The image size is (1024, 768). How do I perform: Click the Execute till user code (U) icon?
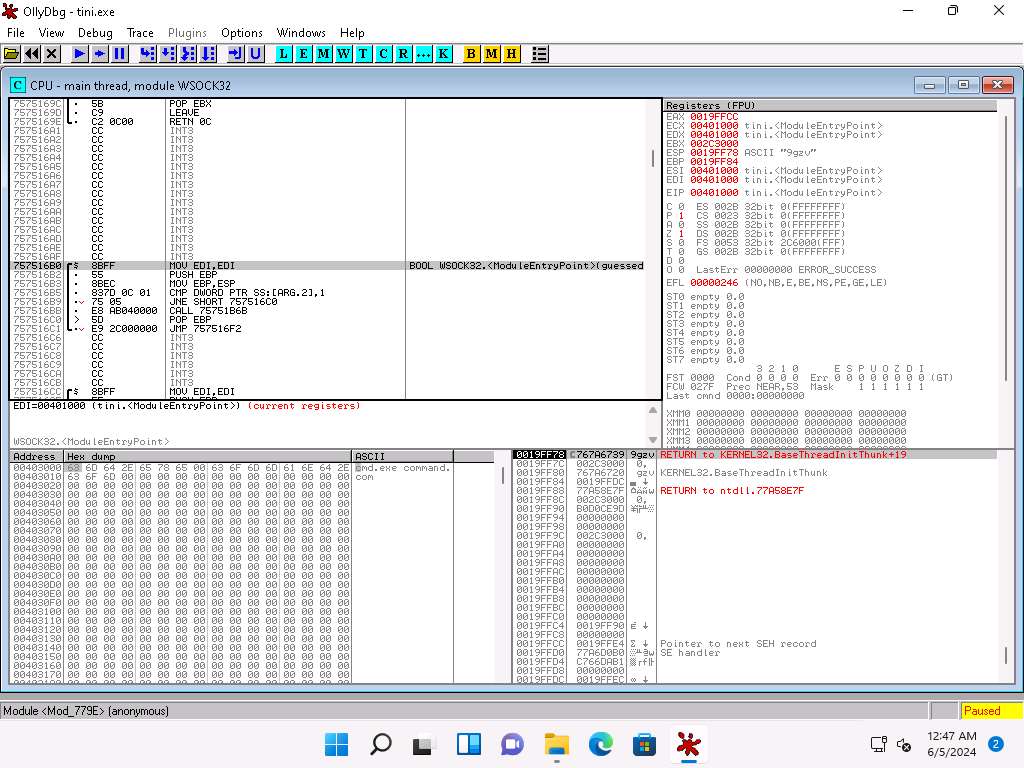click(255, 53)
